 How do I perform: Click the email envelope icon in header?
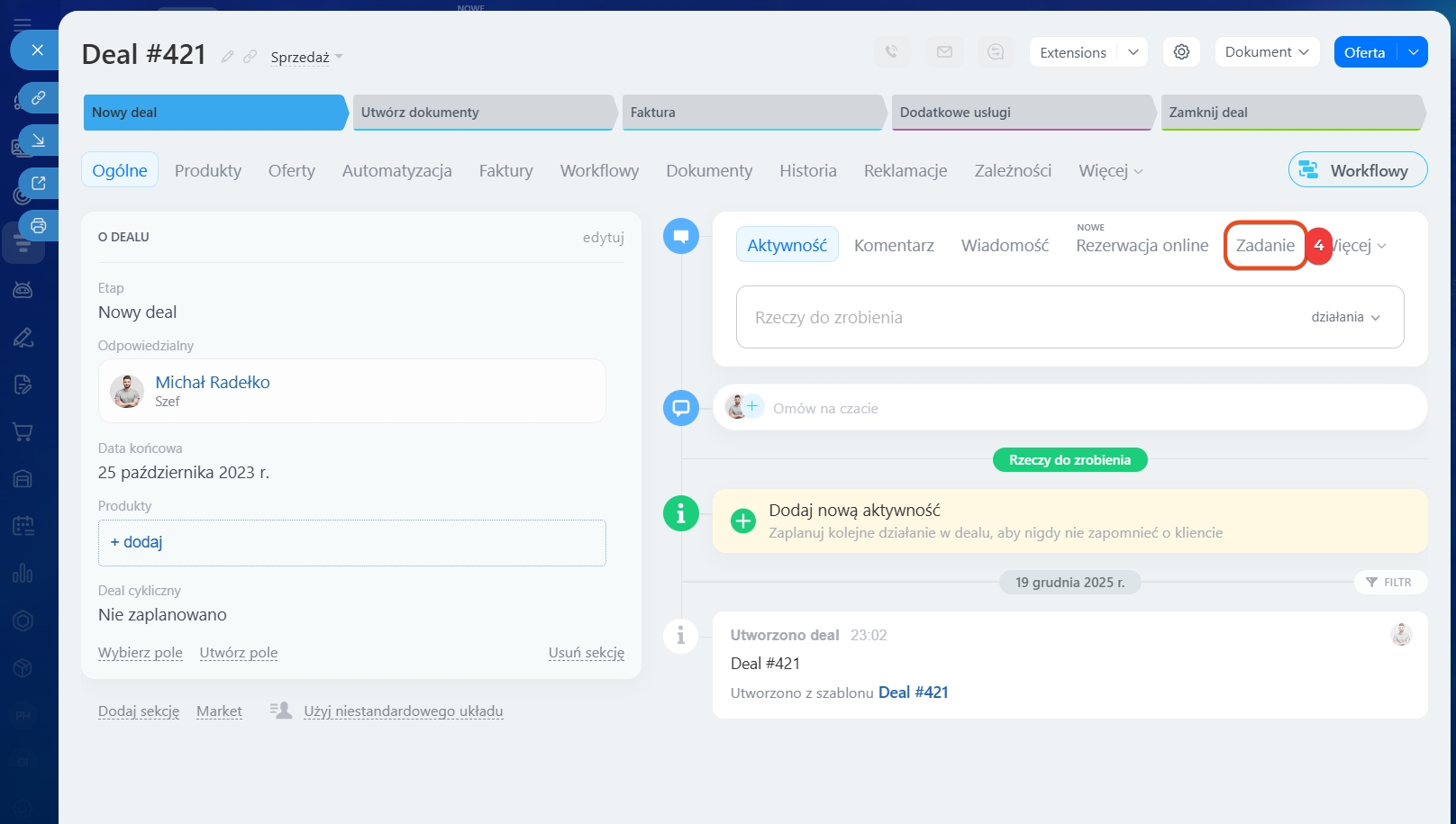(x=944, y=52)
